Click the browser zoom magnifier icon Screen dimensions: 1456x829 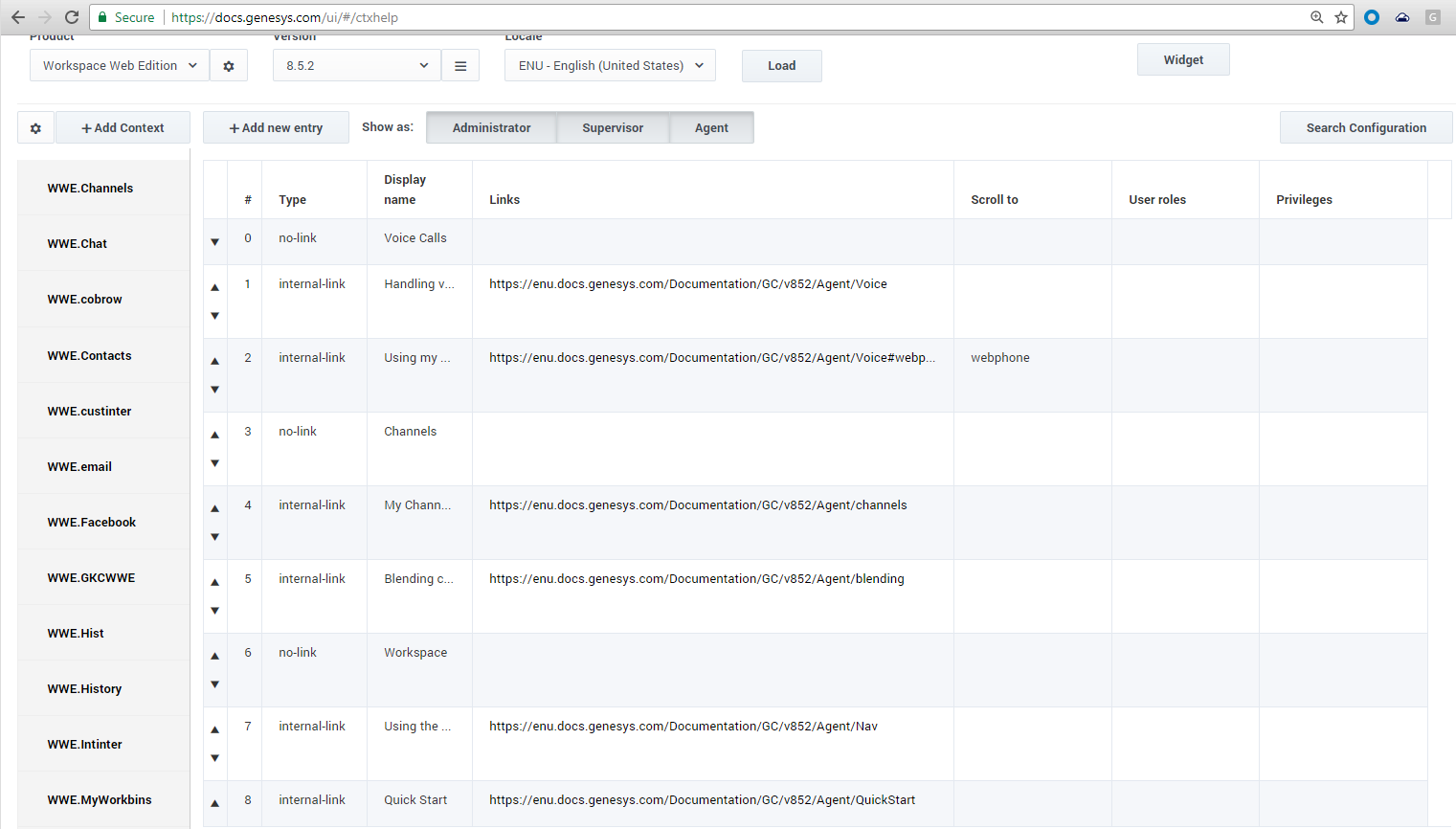pos(1317,17)
